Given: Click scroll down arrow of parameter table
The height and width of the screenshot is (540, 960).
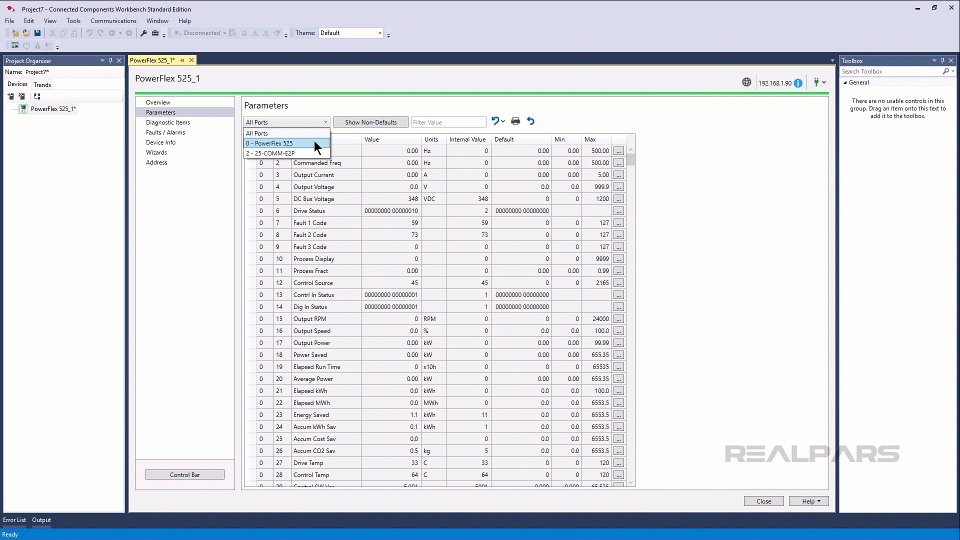Looking at the screenshot, I should 631,482.
